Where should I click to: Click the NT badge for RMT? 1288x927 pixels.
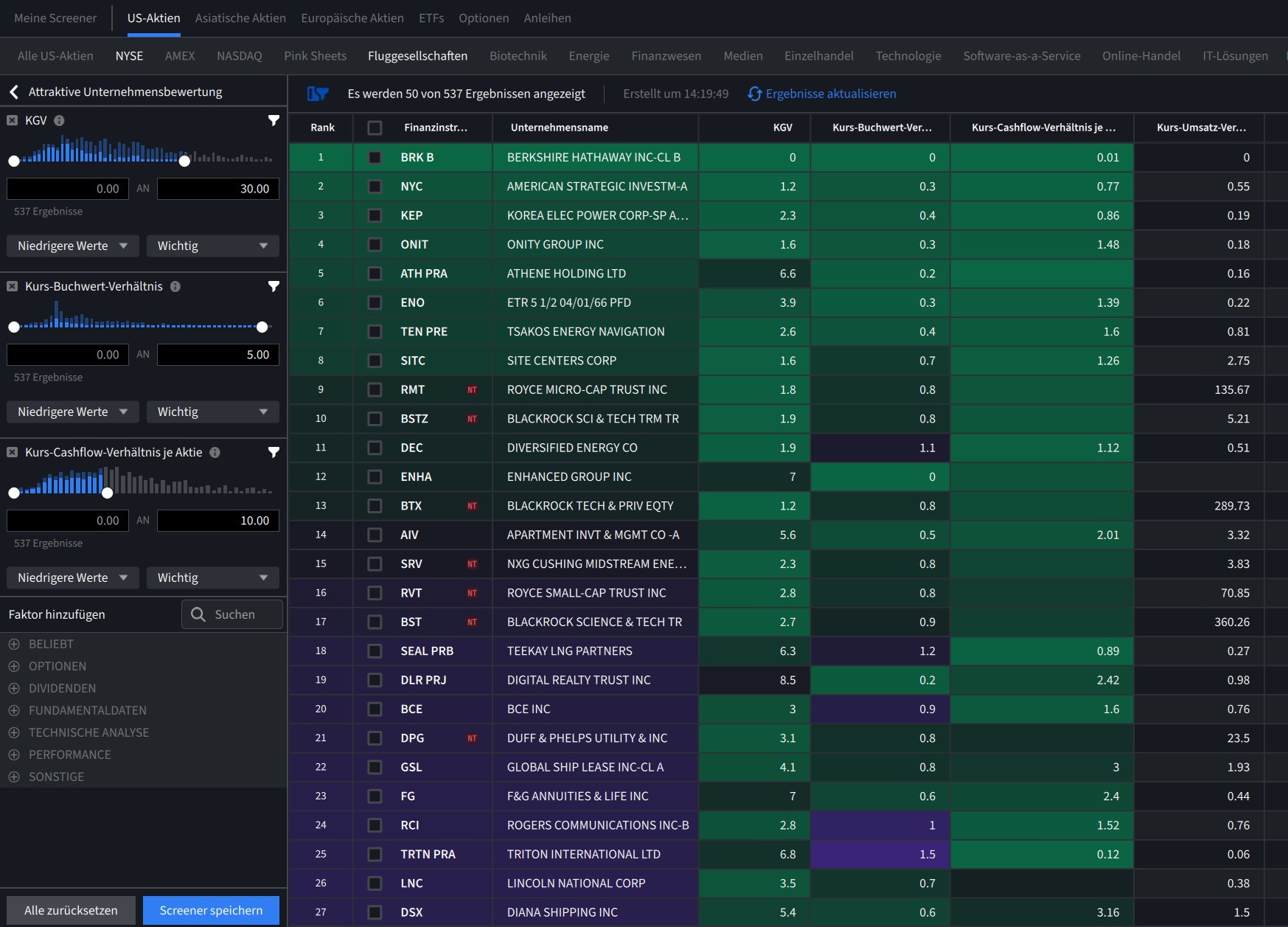point(472,389)
